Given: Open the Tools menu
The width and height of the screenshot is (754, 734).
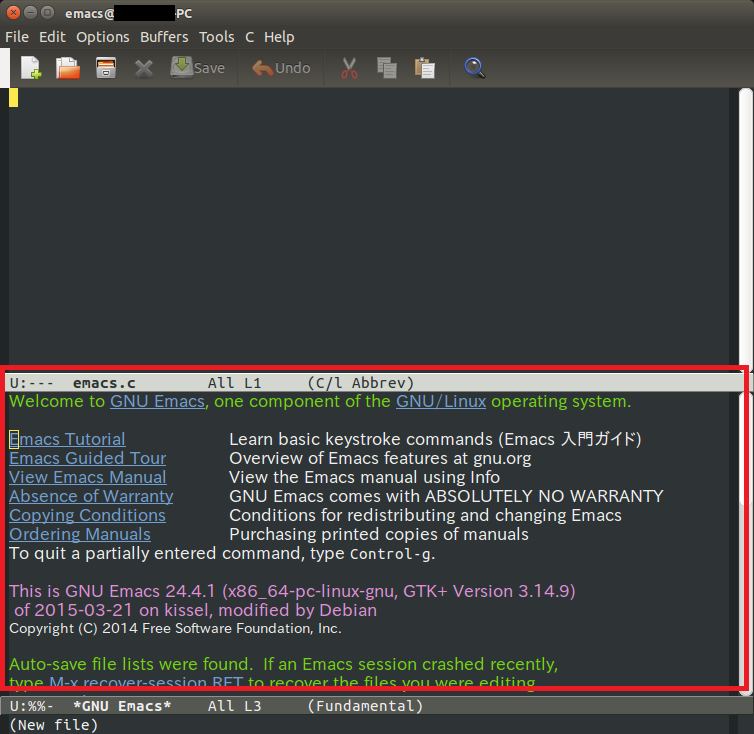Looking at the screenshot, I should (216, 37).
